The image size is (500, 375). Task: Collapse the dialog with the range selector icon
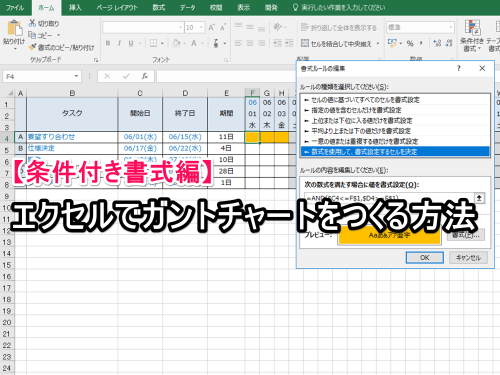click(479, 198)
